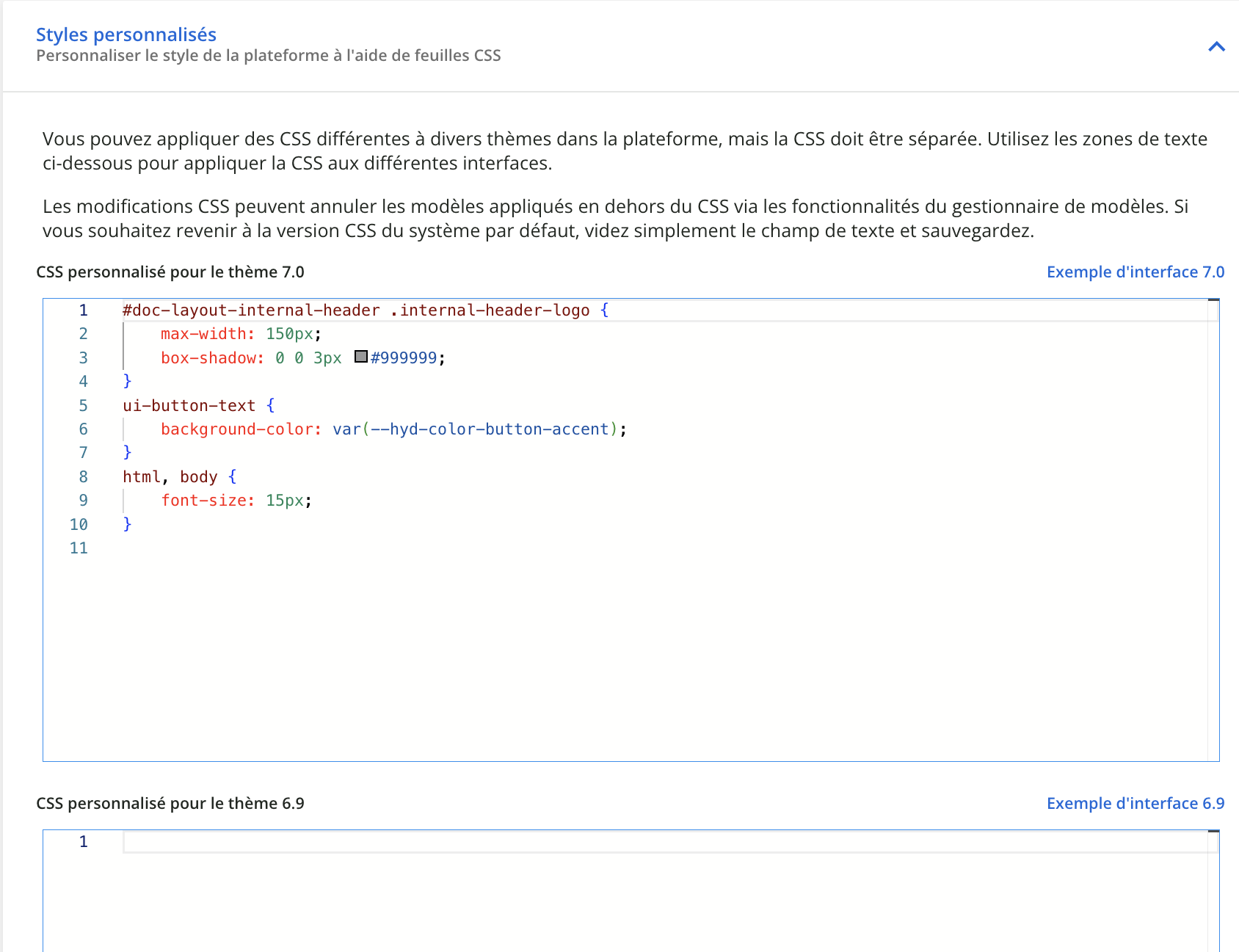Click the color swatch beside #999999
1239x952 pixels.
pyautogui.click(x=360, y=357)
